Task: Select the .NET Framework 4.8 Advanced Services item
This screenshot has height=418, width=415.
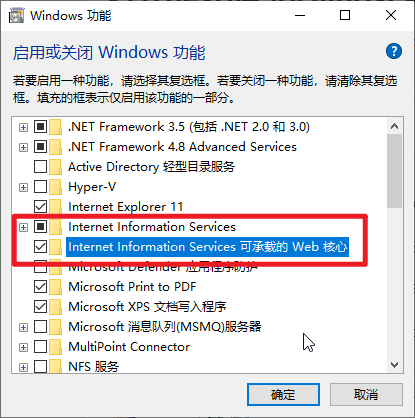Action: pyautogui.click(x=182, y=147)
